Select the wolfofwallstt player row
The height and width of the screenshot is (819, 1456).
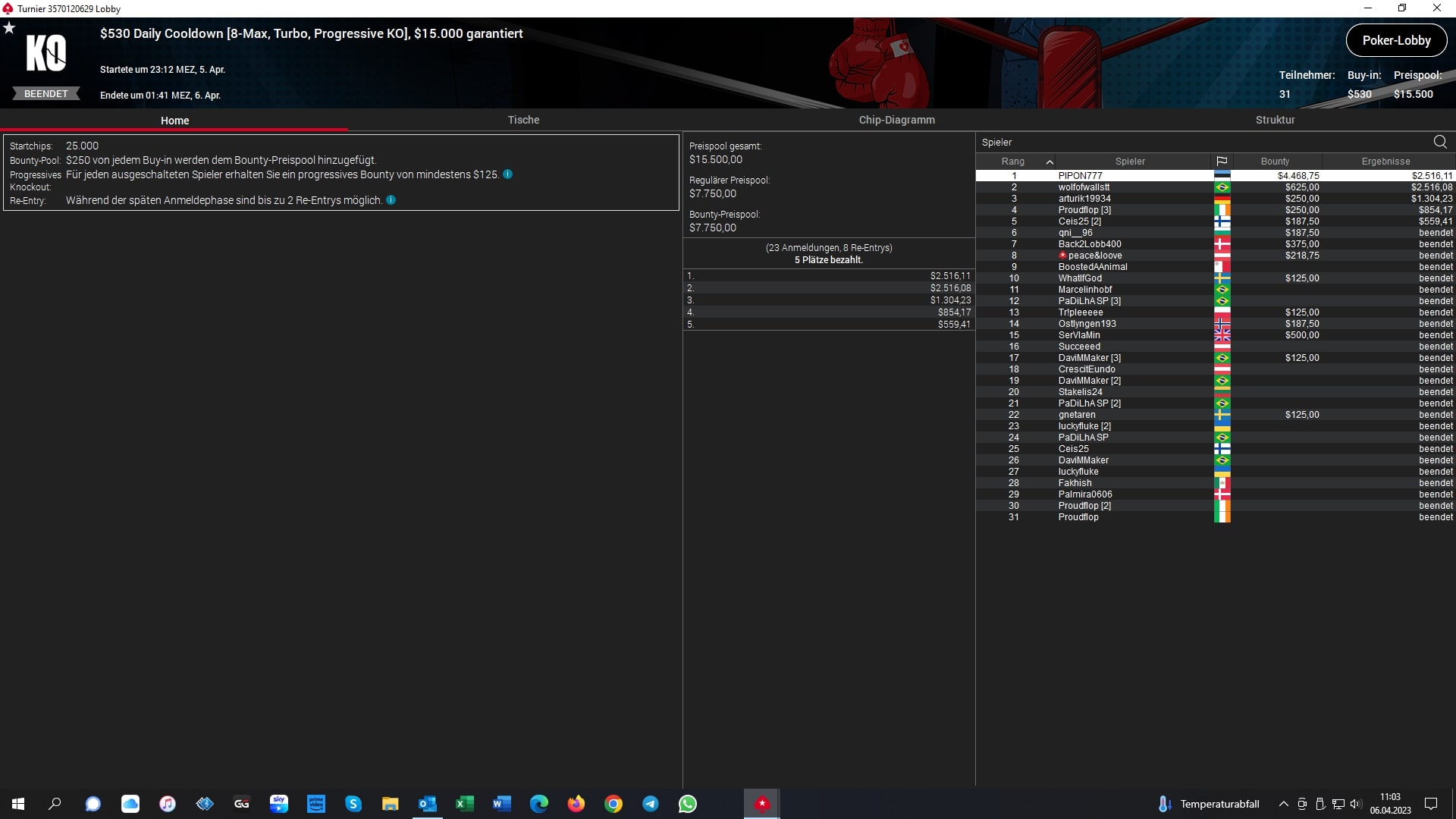pyautogui.click(x=1084, y=187)
